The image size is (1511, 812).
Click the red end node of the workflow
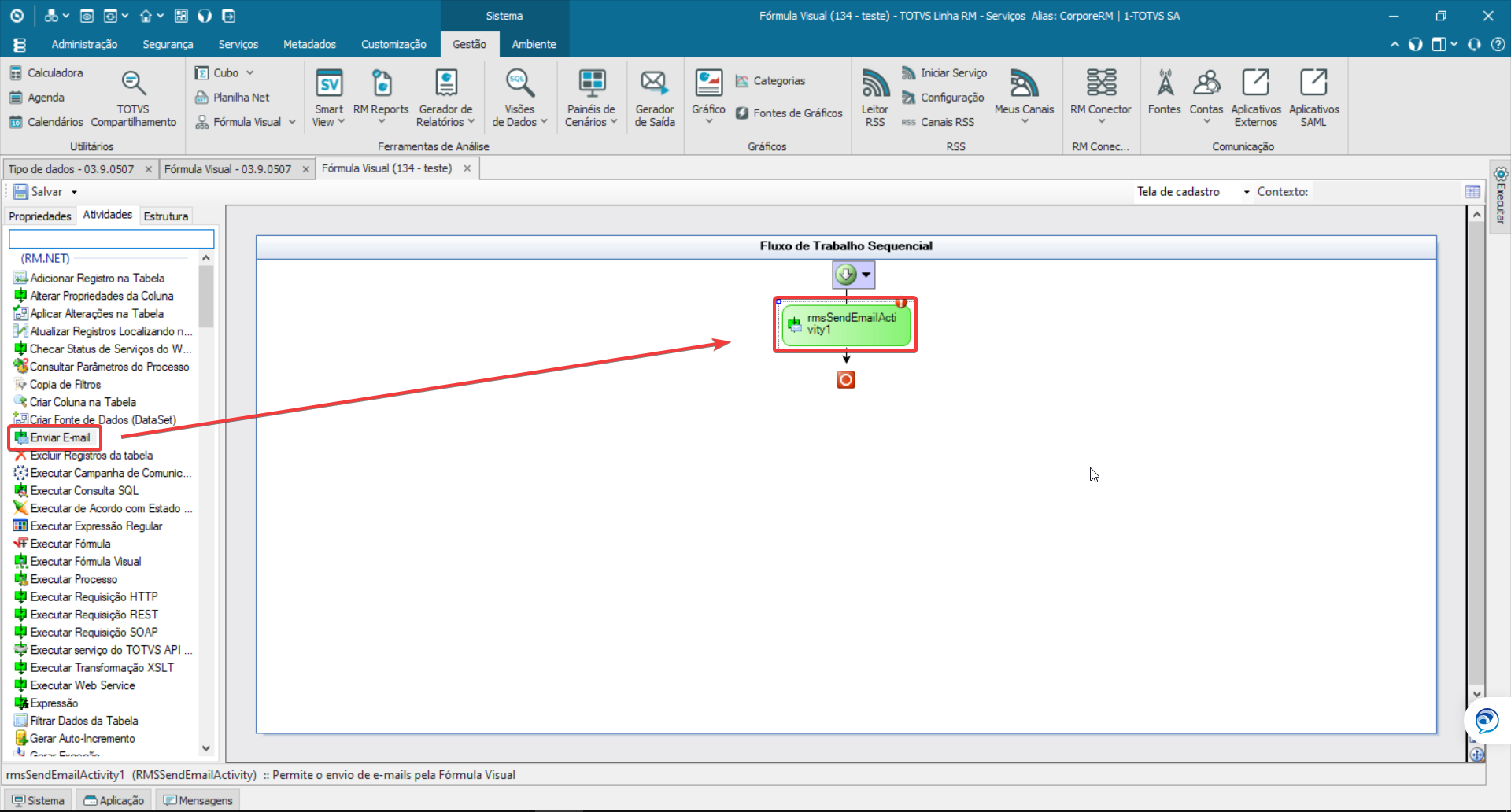846,380
